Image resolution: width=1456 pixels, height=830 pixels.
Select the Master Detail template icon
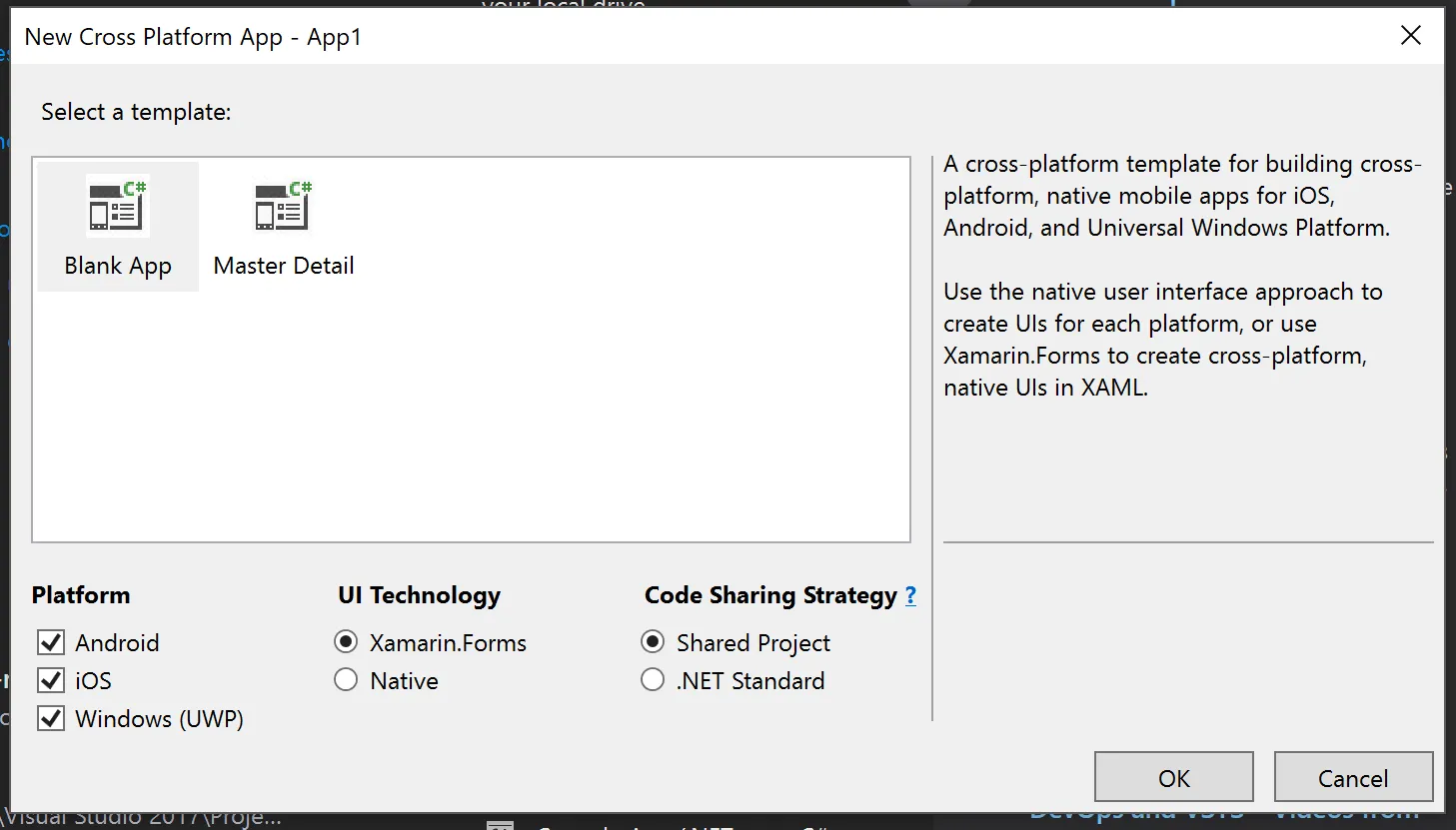(283, 205)
